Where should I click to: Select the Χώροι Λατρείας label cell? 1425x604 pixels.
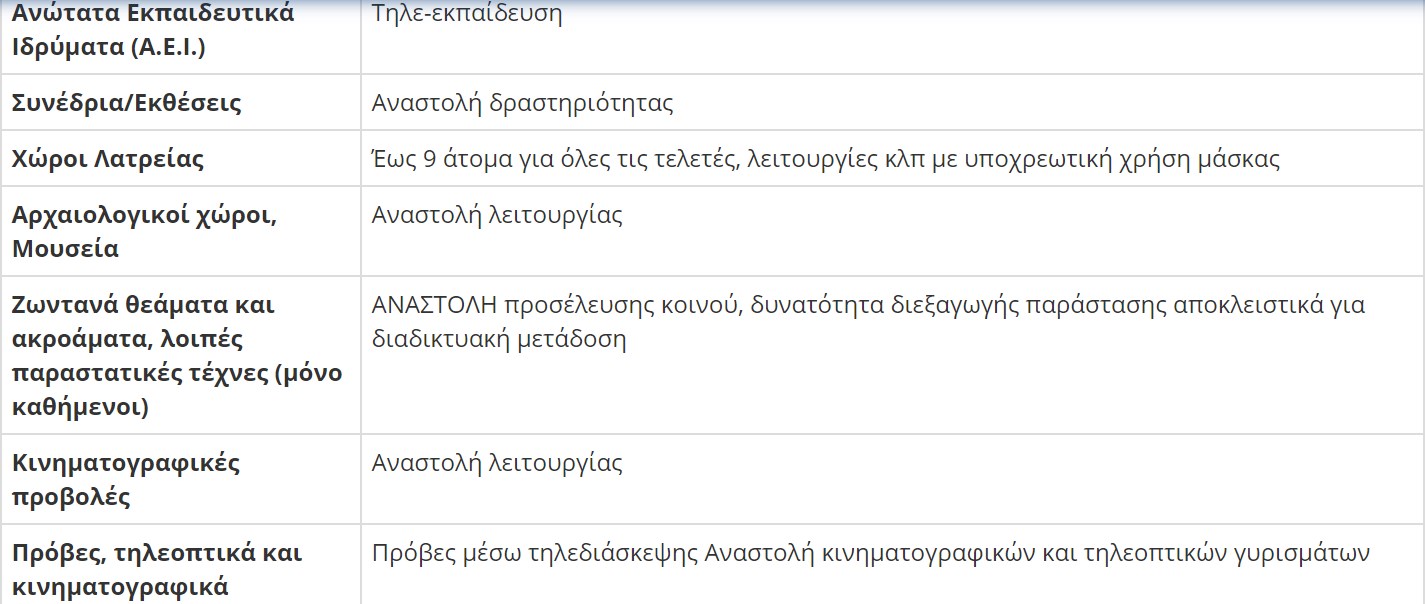(x=108, y=158)
